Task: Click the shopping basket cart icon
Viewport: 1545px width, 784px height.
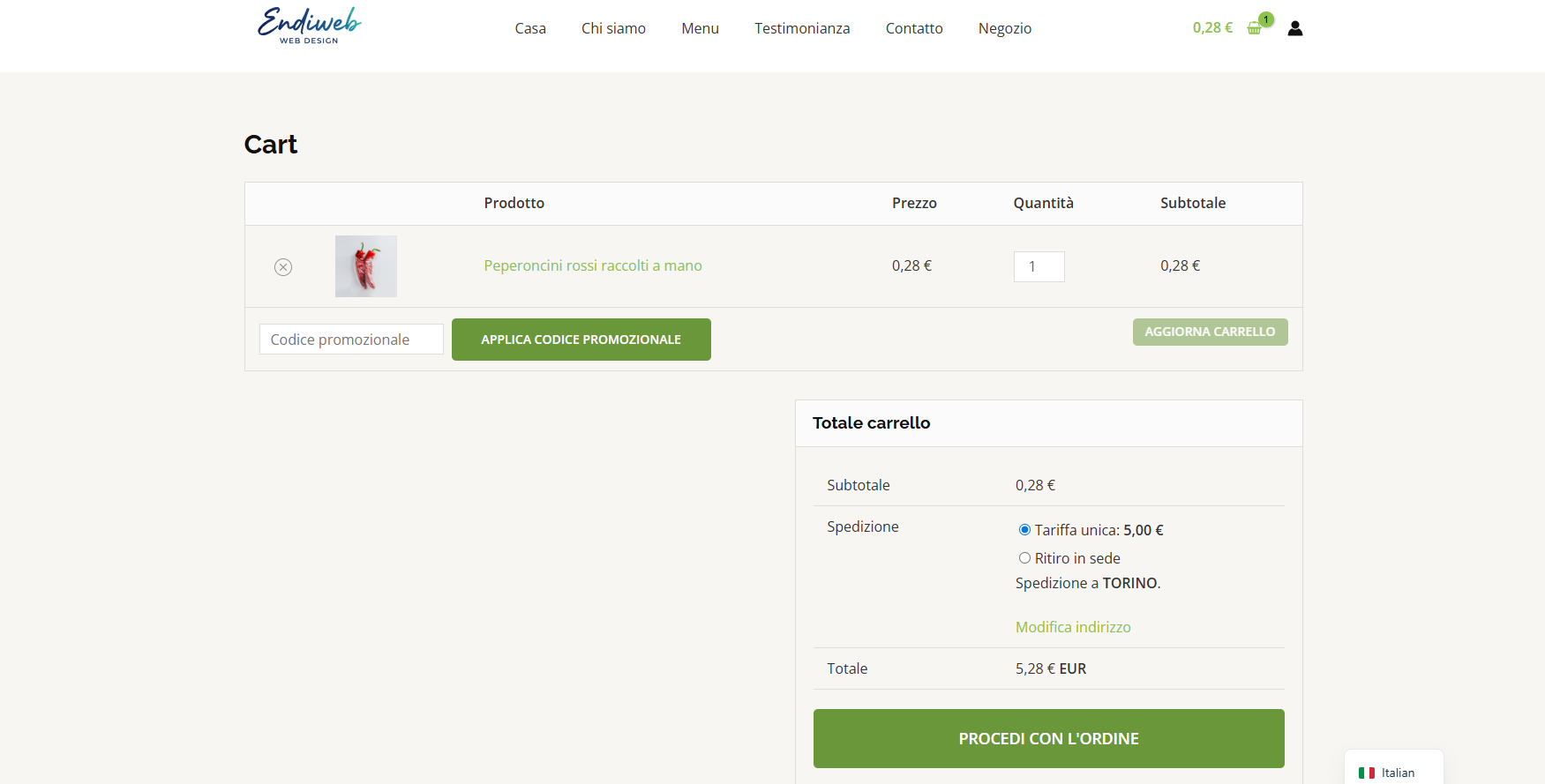Action: (1254, 28)
